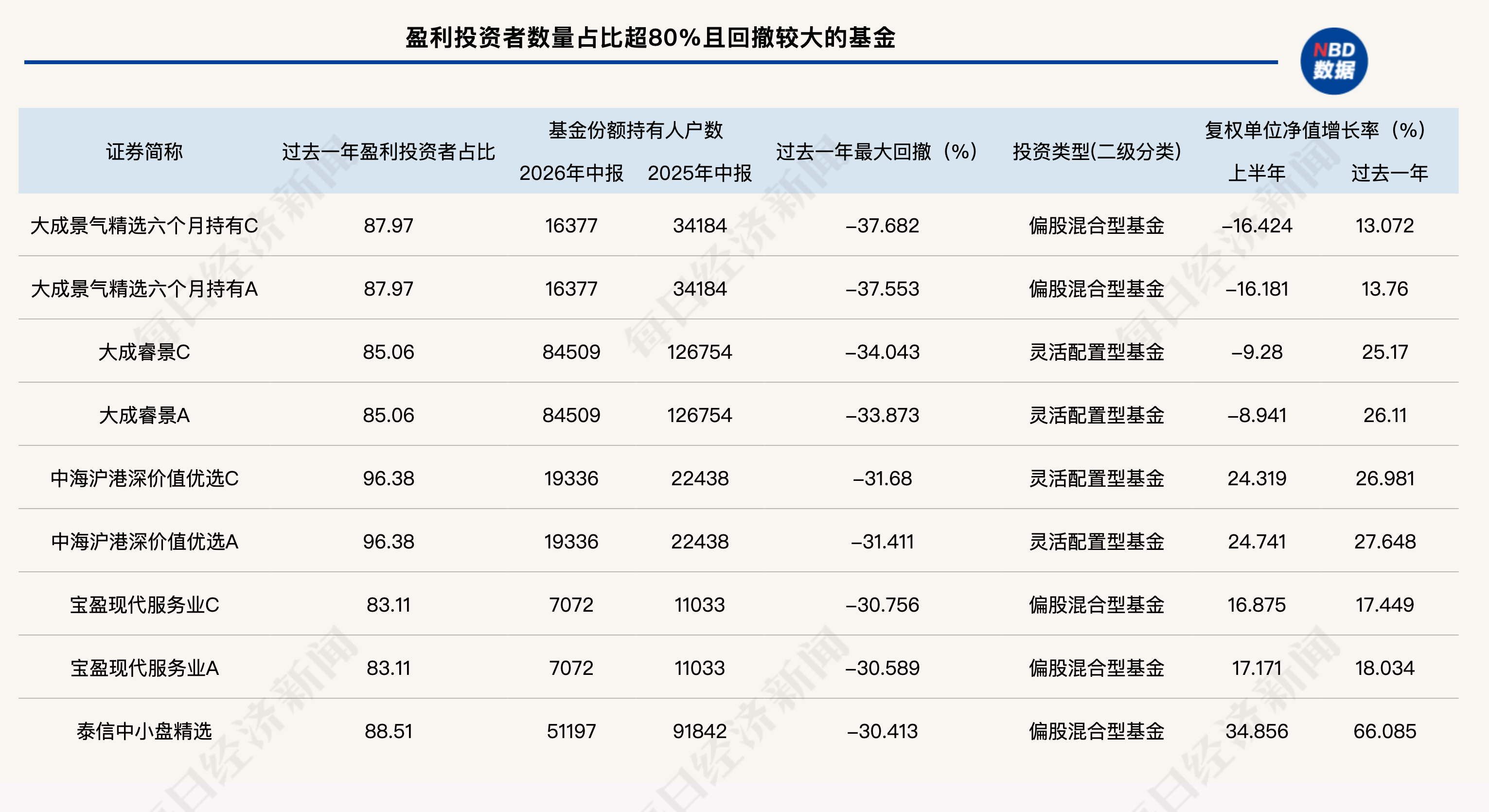
Task: Click one-year growth value 17.449
Action: tap(1385, 605)
